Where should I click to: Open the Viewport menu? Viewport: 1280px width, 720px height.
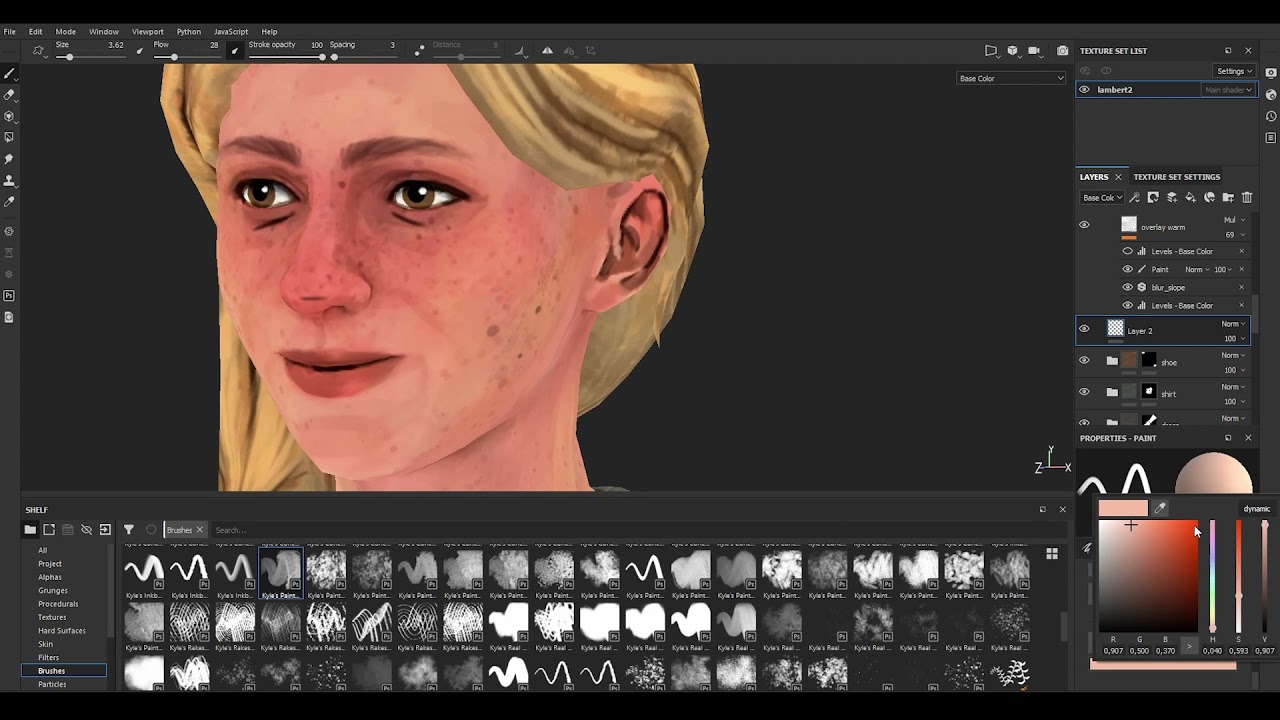tap(147, 32)
